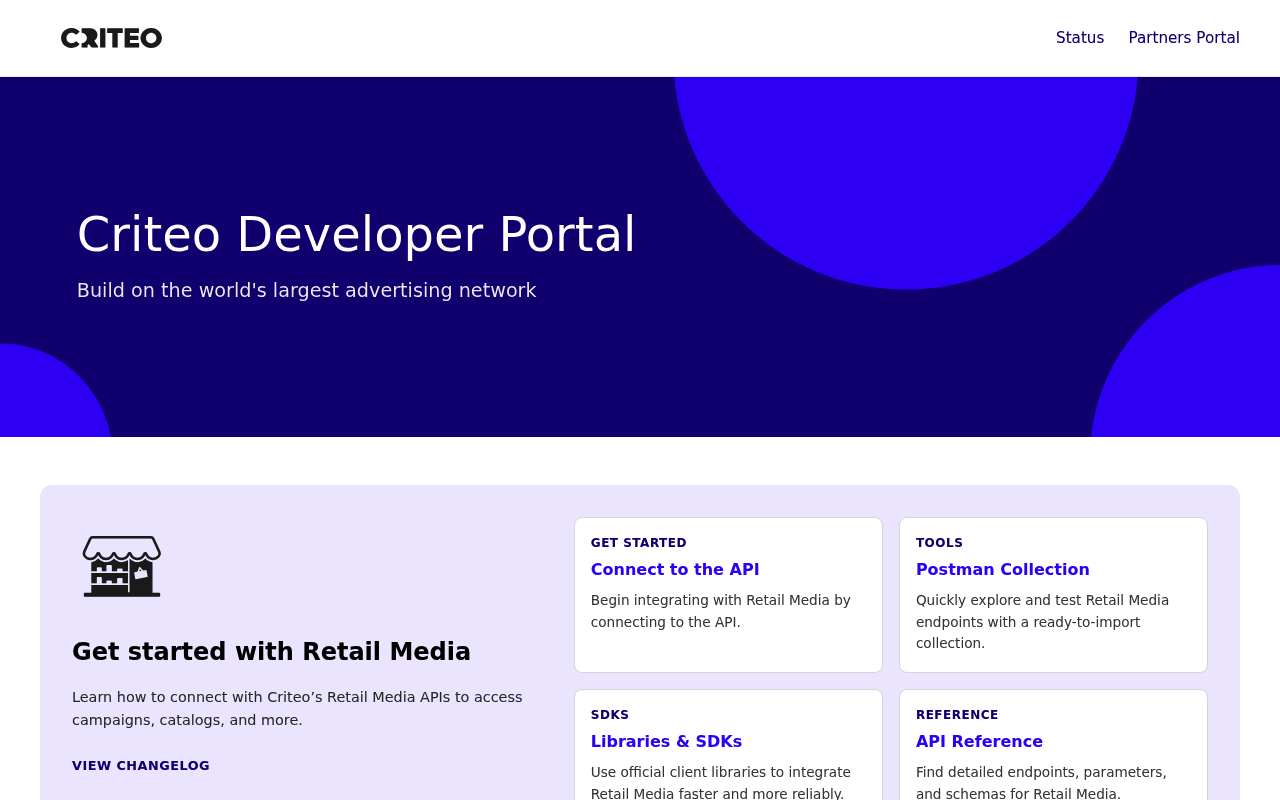The height and width of the screenshot is (800, 1280).
Task: Click the TOOLS label
Action: click(939, 543)
